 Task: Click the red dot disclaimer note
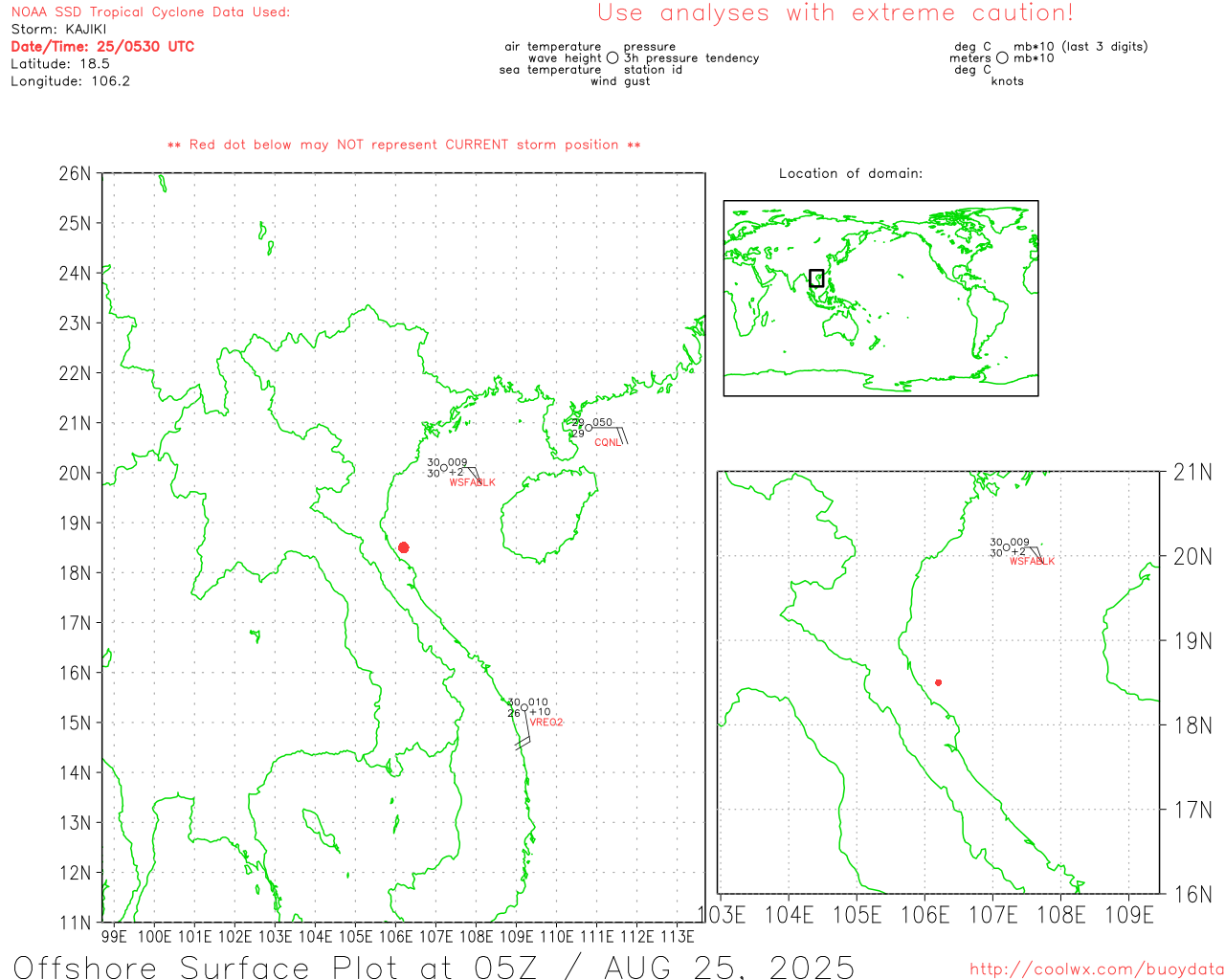coord(404,145)
